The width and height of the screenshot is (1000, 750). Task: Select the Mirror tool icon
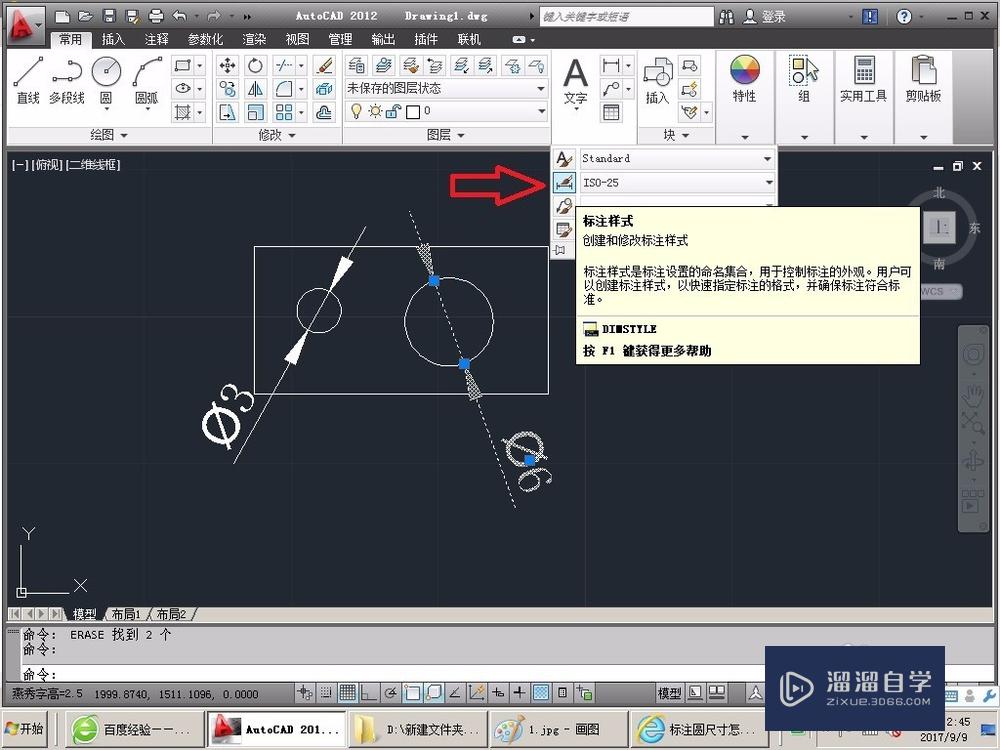click(255, 89)
